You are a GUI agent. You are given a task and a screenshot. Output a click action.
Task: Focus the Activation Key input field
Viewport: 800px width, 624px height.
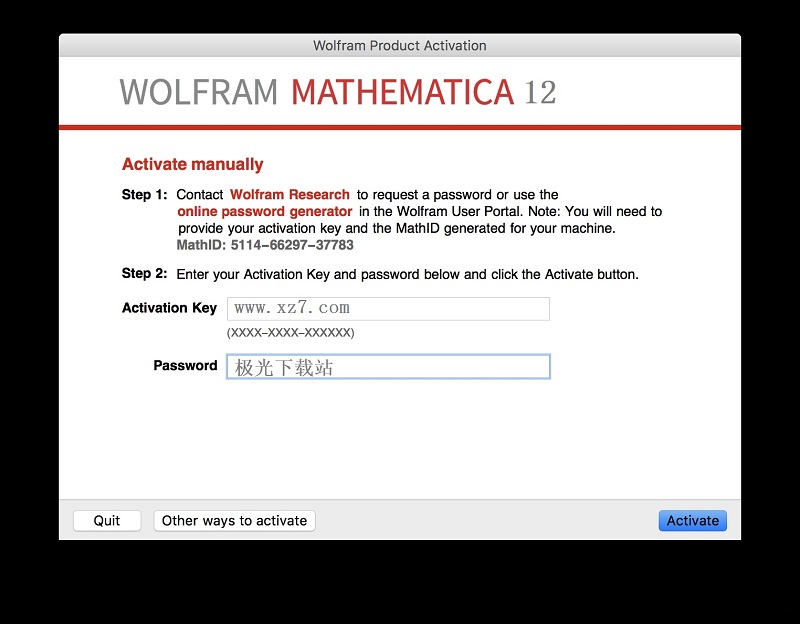pos(388,309)
